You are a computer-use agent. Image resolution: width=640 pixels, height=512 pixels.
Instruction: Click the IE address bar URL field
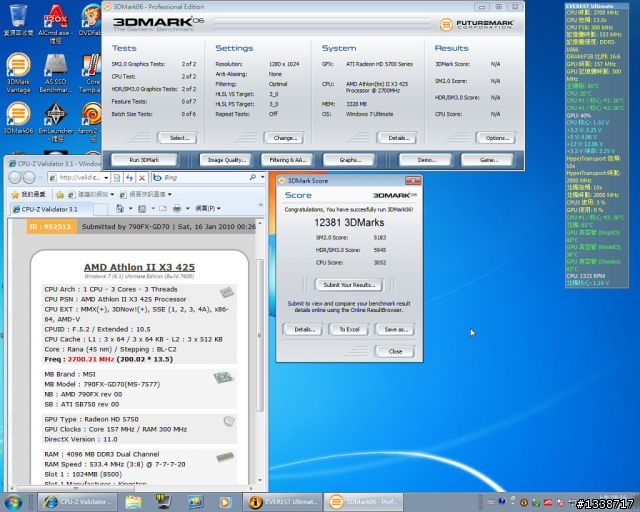coord(79,178)
